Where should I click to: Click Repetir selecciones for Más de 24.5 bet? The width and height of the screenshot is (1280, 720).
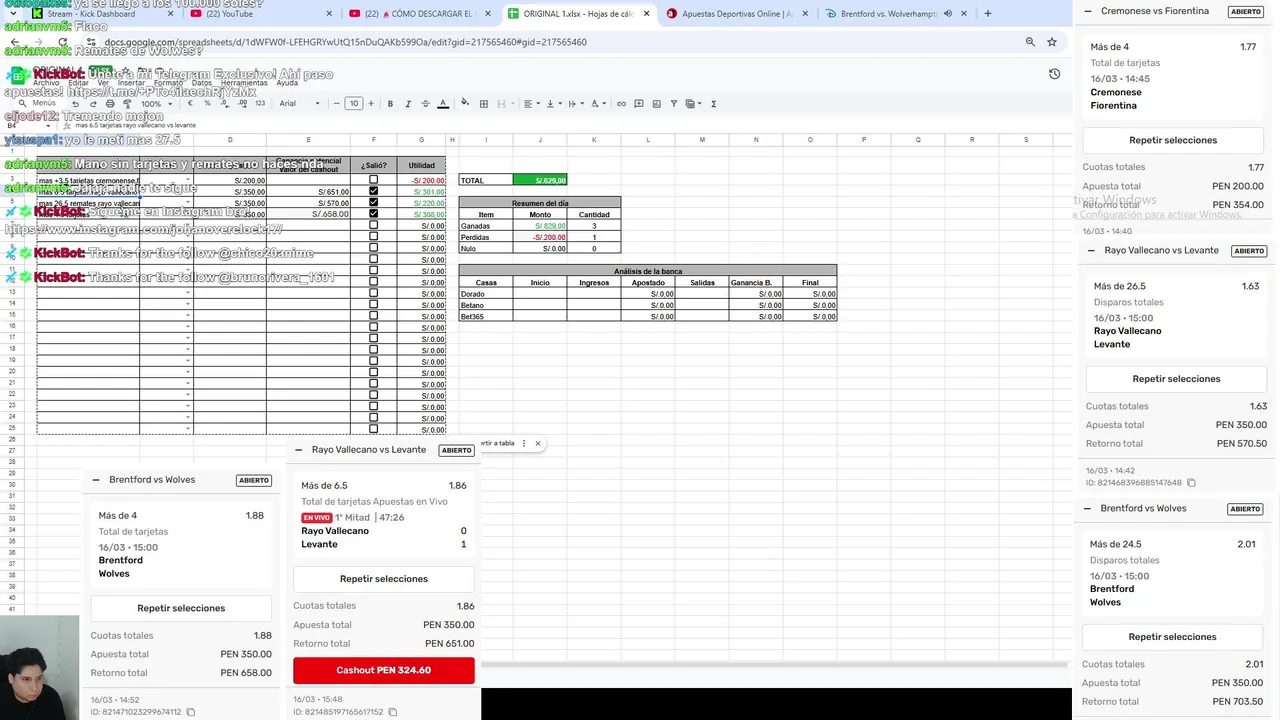(x=1172, y=637)
